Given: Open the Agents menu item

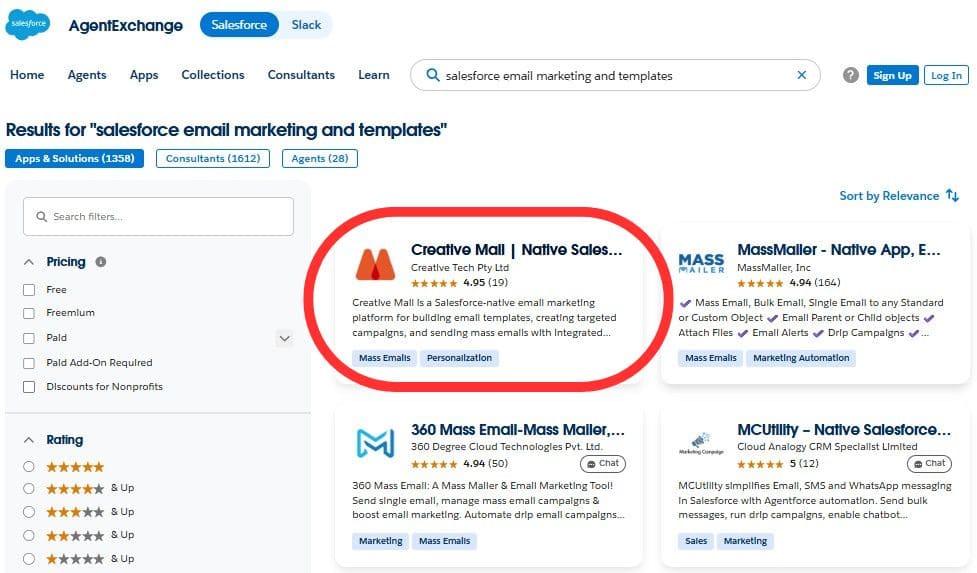Looking at the screenshot, I should pyautogui.click(x=87, y=75).
